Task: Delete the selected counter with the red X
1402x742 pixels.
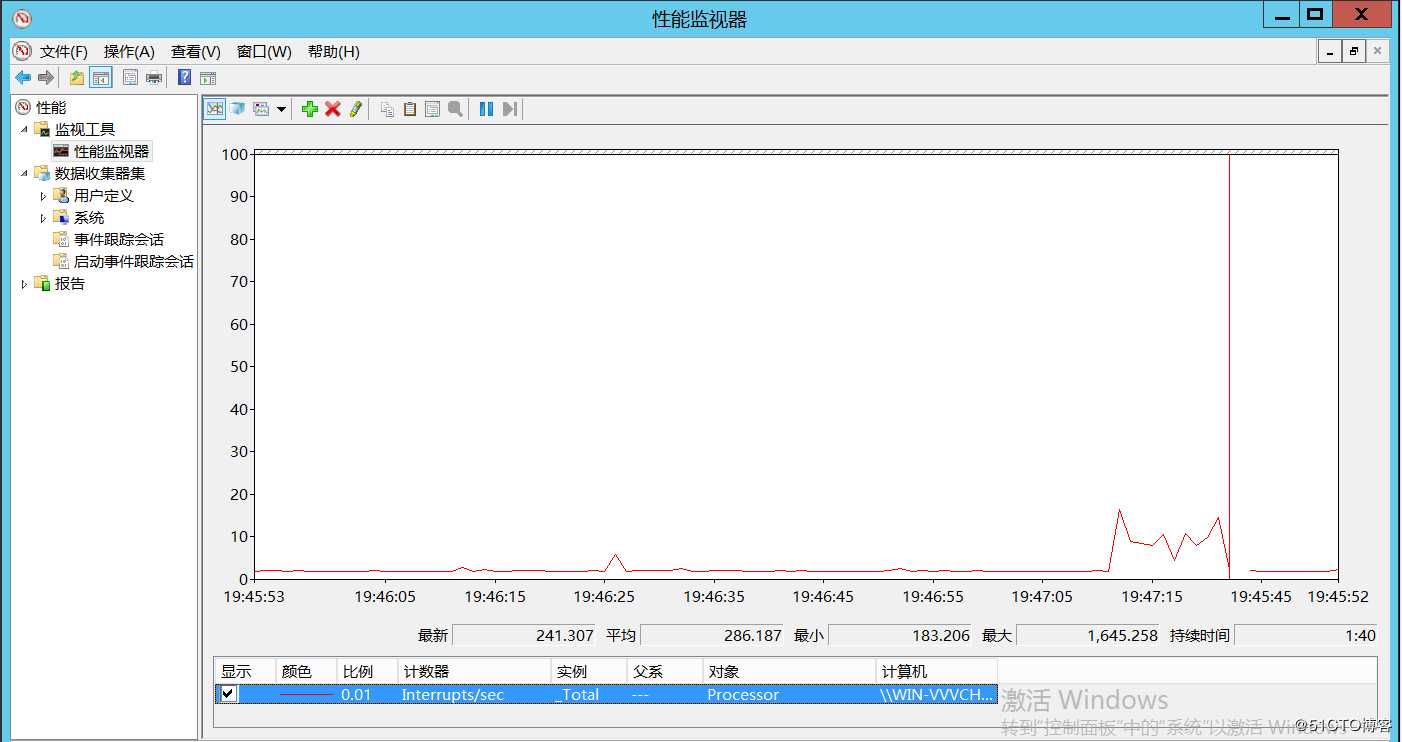Action: click(x=333, y=109)
